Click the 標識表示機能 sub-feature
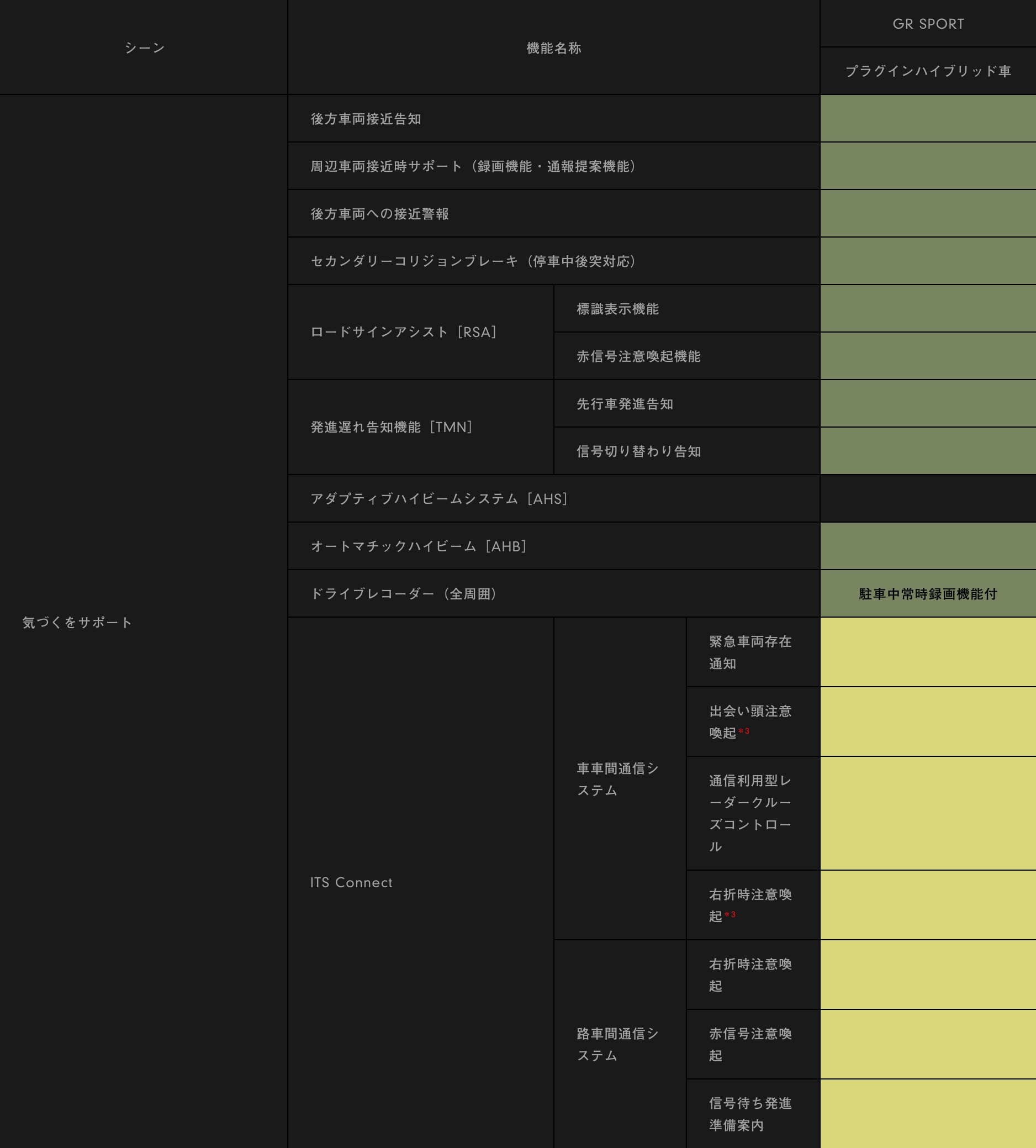This screenshot has width=1036, height=1148. pos(617,309)
